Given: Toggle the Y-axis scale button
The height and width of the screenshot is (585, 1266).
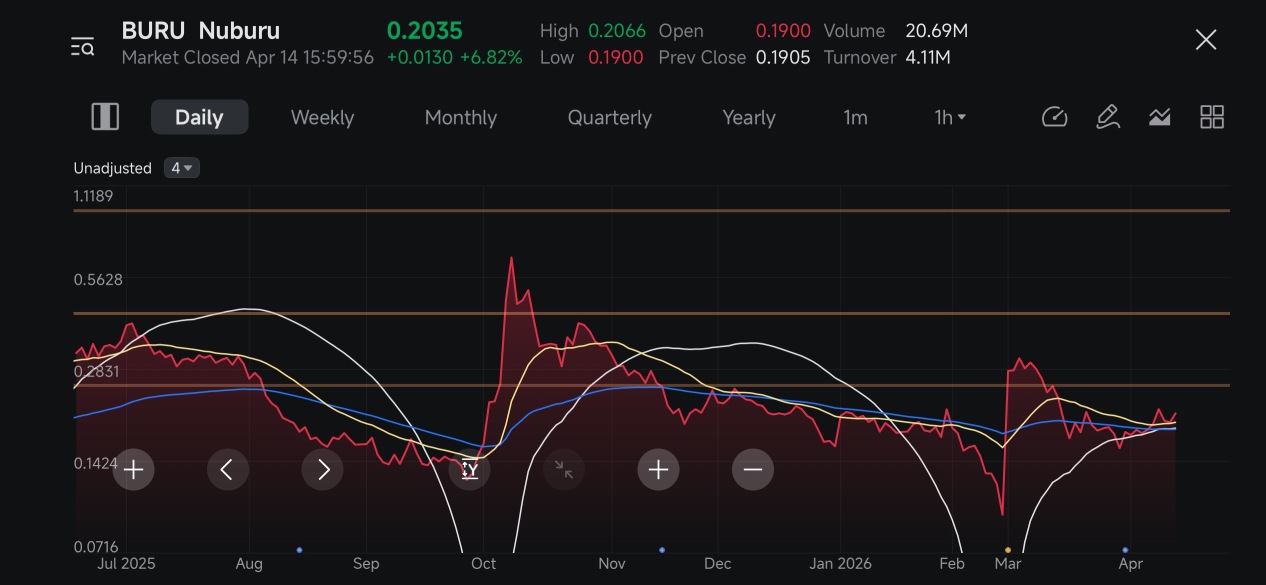Looking at the screenshot, I should pyautogui.click(x=470, y=469).
